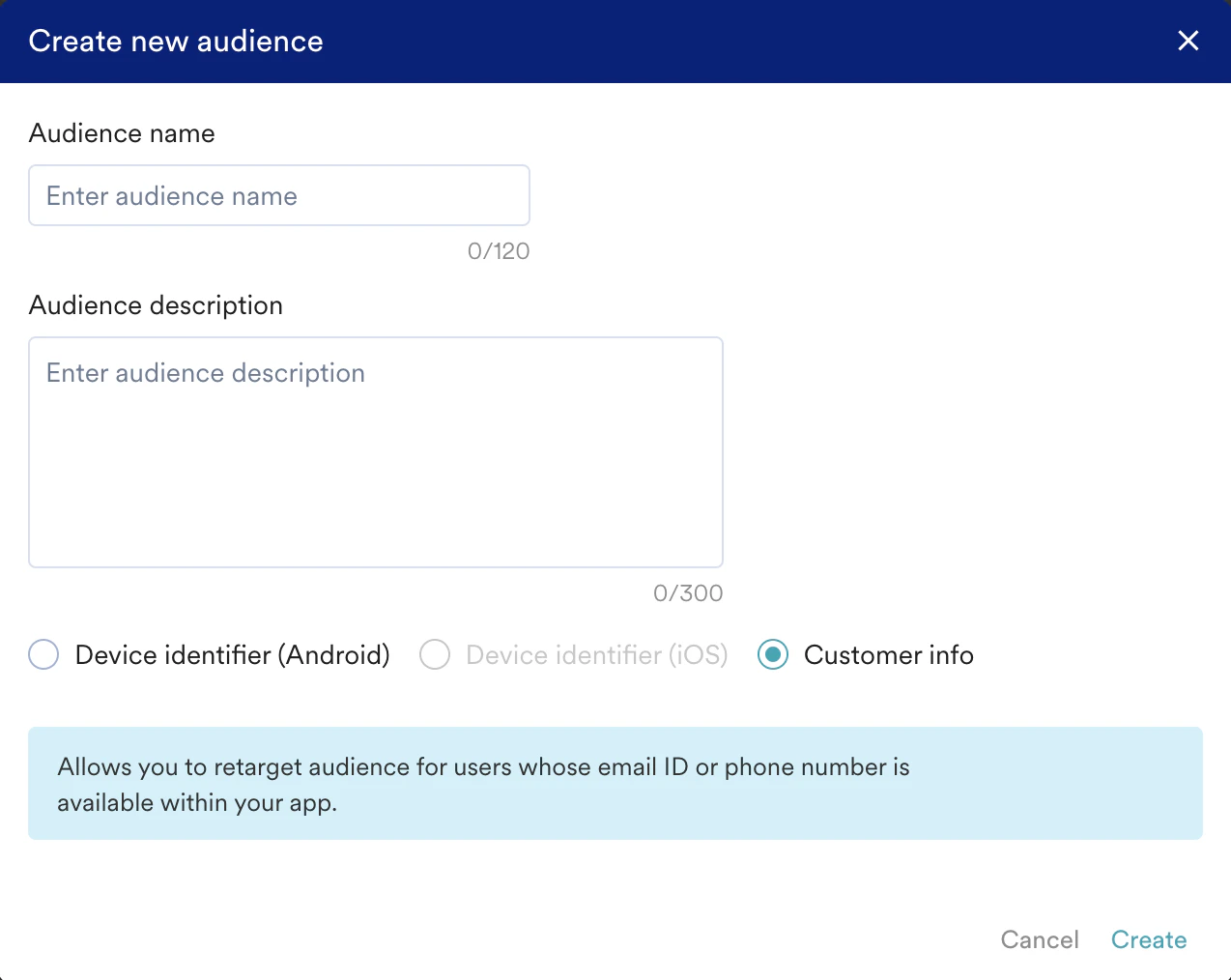Focus the Enter audience name input
Image resolution: width=1231 pixels, height=980 pixels.
click(x=278, y=195)
